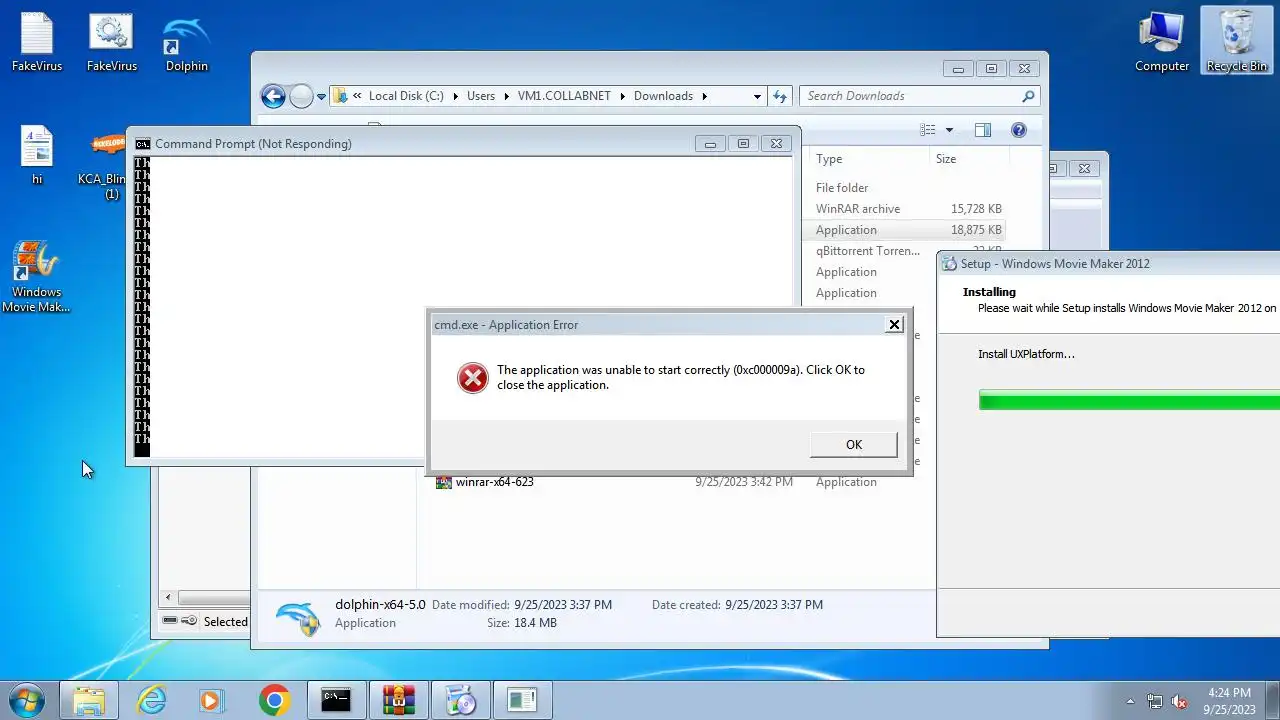The image size is (1280, 720).
Task: Minimize the Downloads Explorer window
Action: coord(958,69)
